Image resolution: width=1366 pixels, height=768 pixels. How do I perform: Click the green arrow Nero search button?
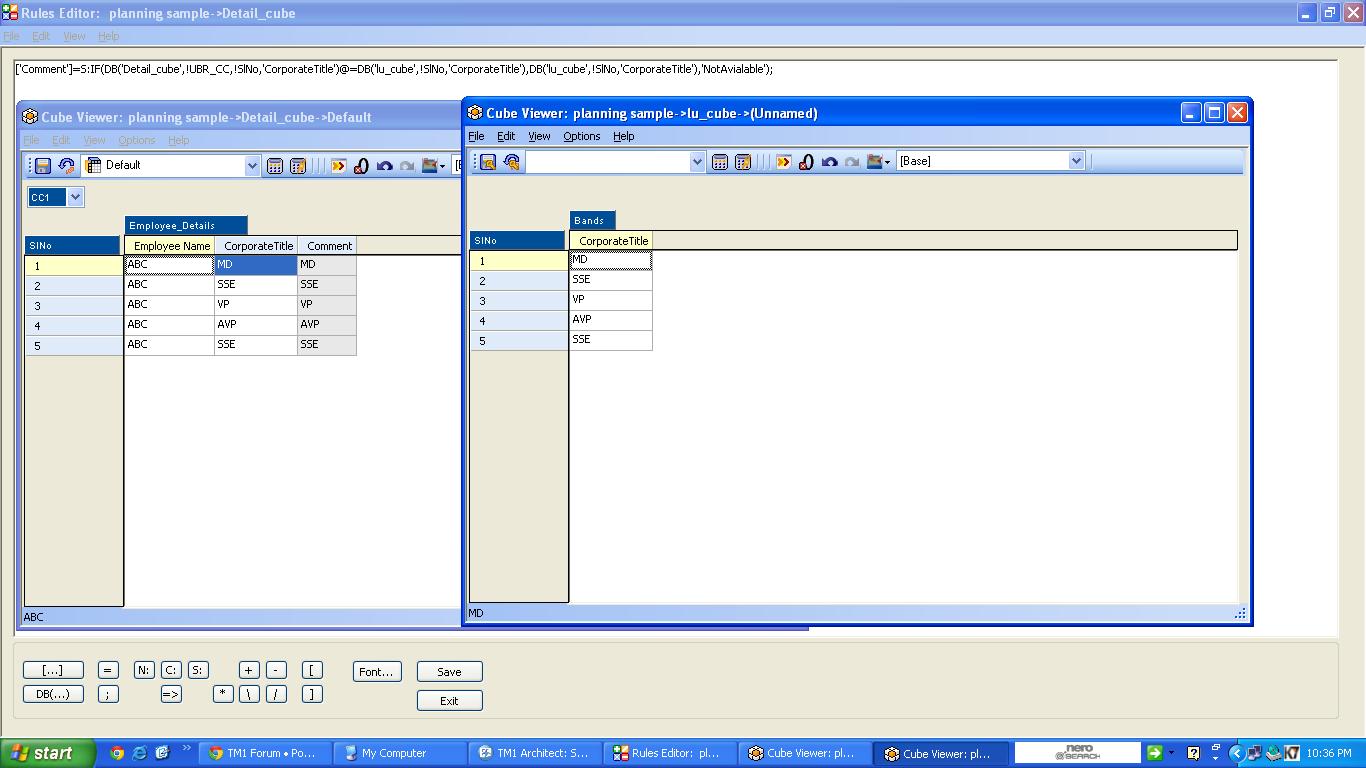[x=1154, y=753]
